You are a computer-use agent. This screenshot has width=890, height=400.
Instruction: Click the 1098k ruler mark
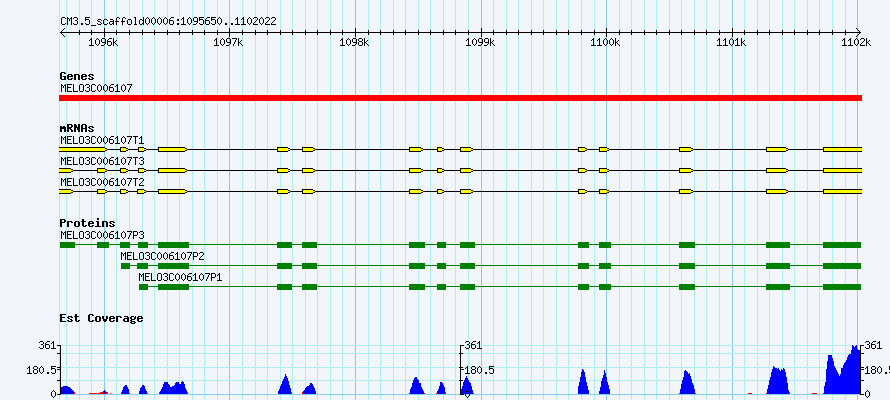coord(356,43)
